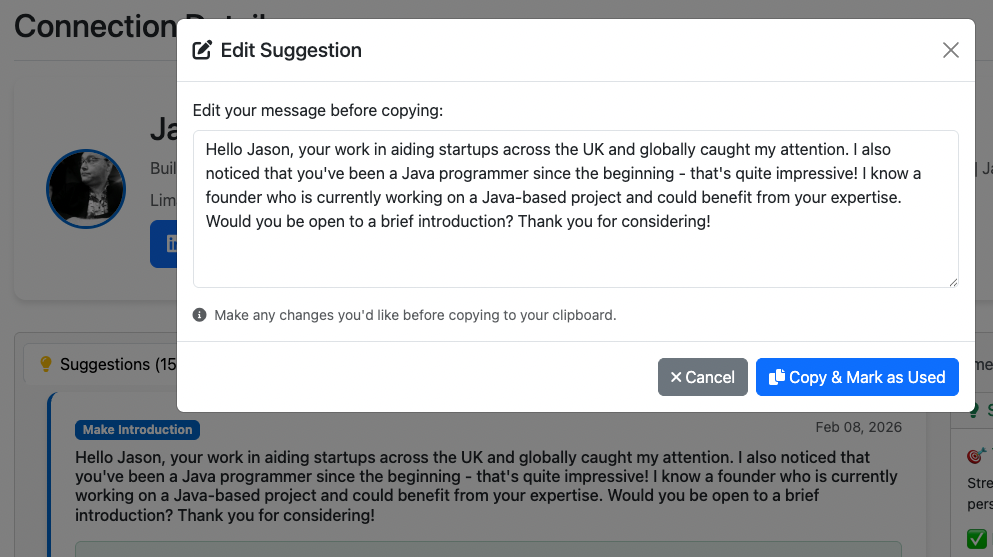Click the Edit Suggestion dialog title
The image size is (993, 557).
[x=291, y=50]
